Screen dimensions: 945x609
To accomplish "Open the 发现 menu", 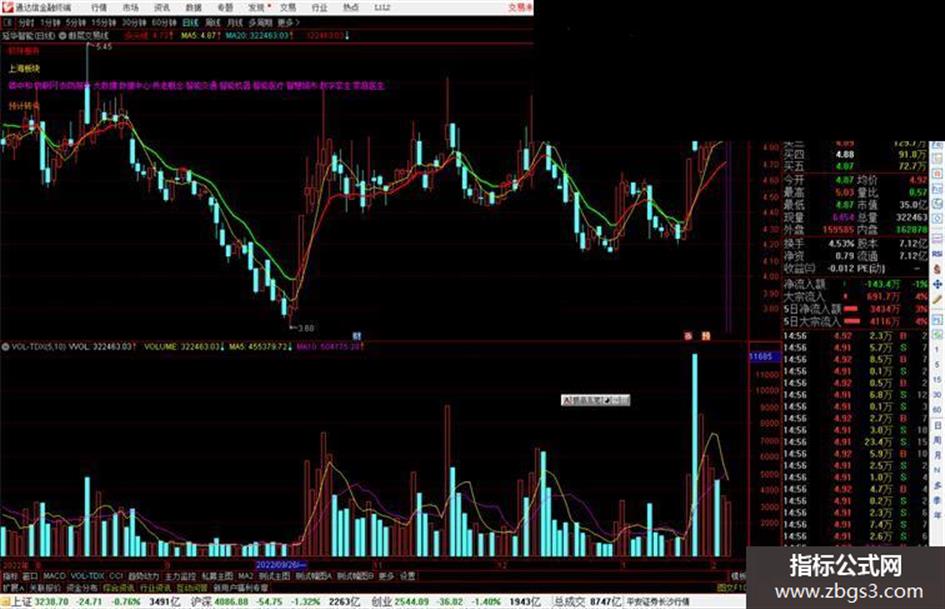I will pos(257,8).
